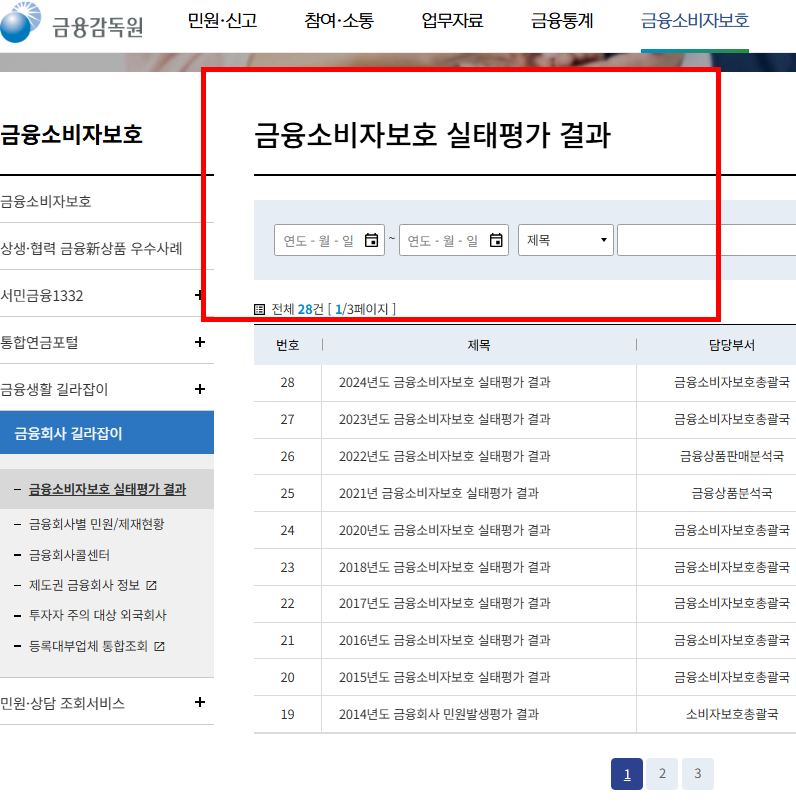The height and width of the screenshot is (804, 796).
Task: Open 제도권 금융회사 정보 submenu link
Action: tap(84, 585)
